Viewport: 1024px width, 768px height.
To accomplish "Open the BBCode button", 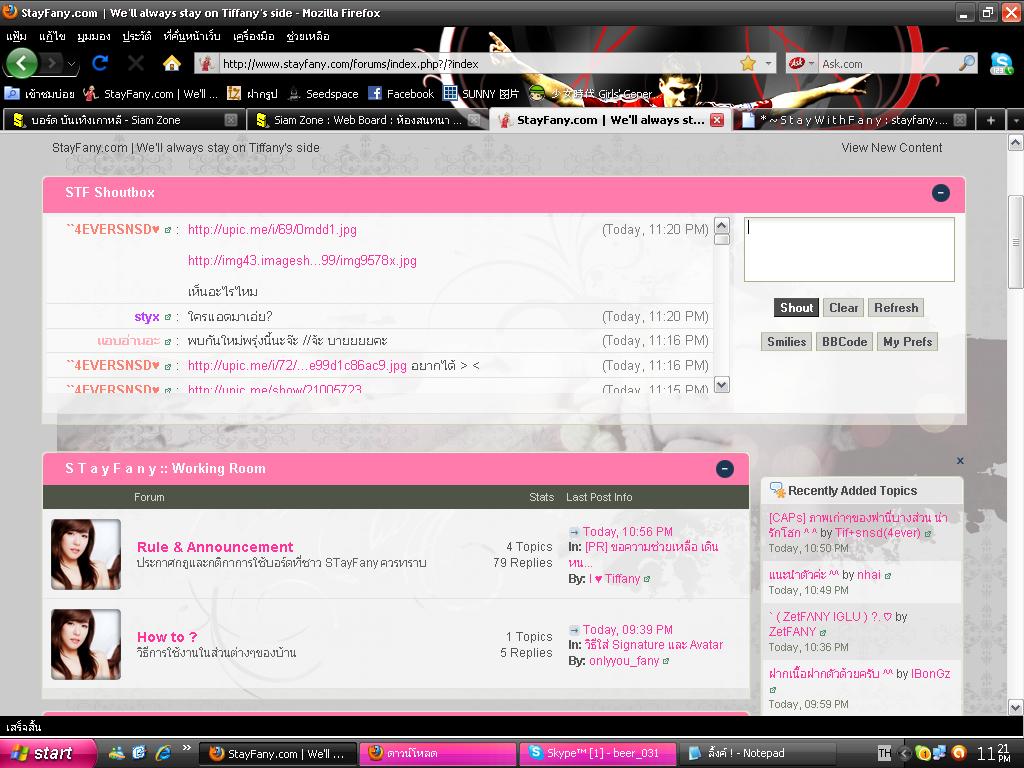I will pyautogui.click(x=844, y=342).
